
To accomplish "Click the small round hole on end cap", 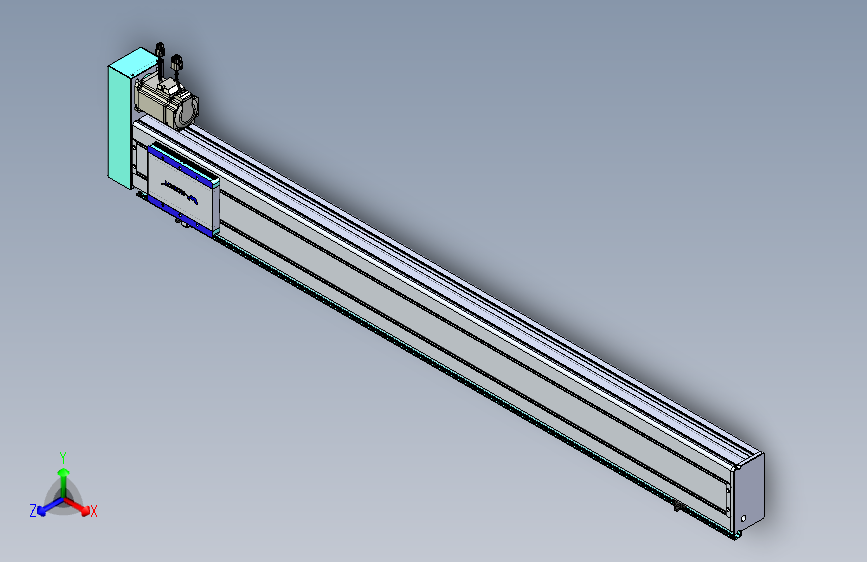I will [x=743, y=518].
